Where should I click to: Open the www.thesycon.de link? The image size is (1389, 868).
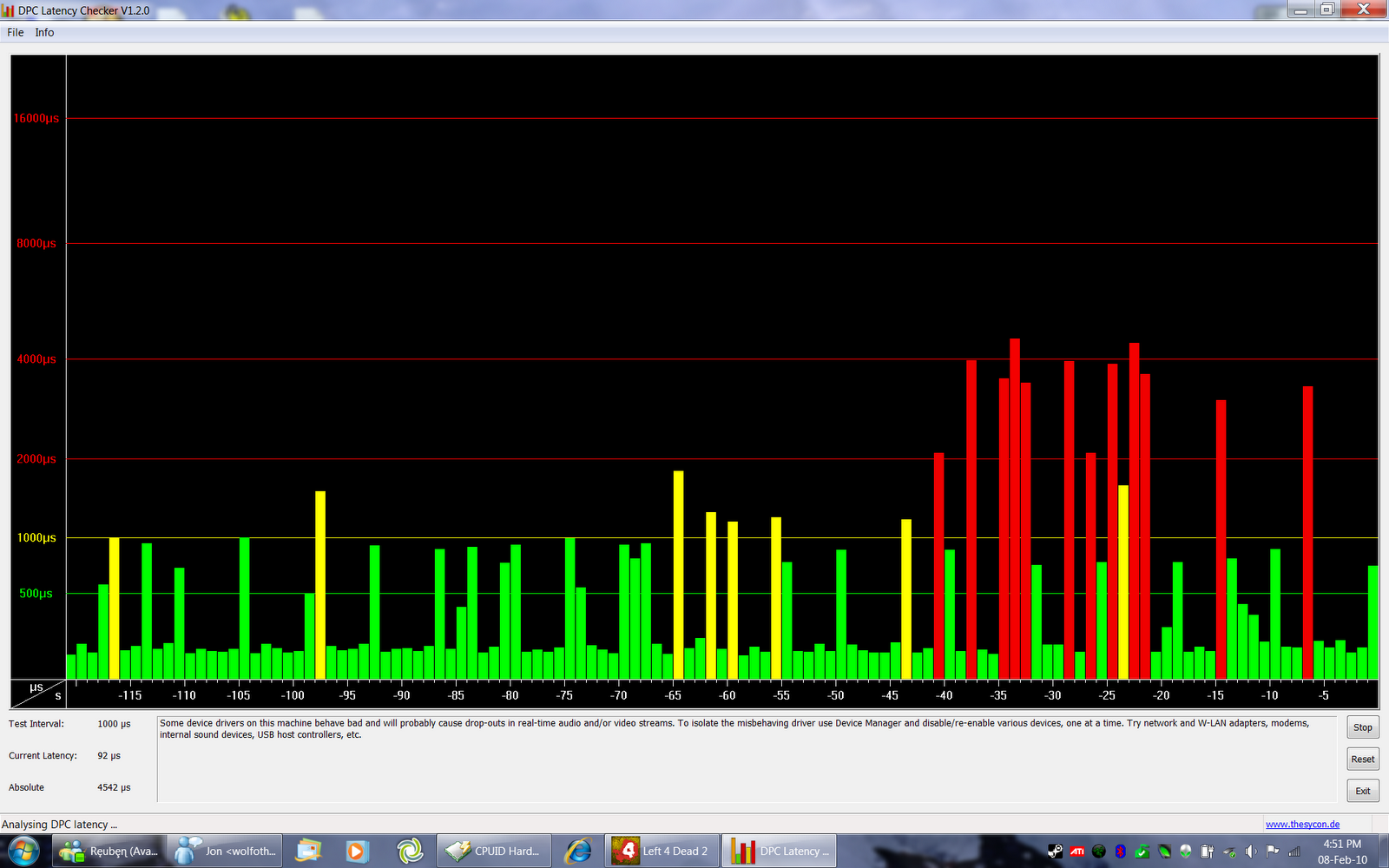[x=1302, y=825]
